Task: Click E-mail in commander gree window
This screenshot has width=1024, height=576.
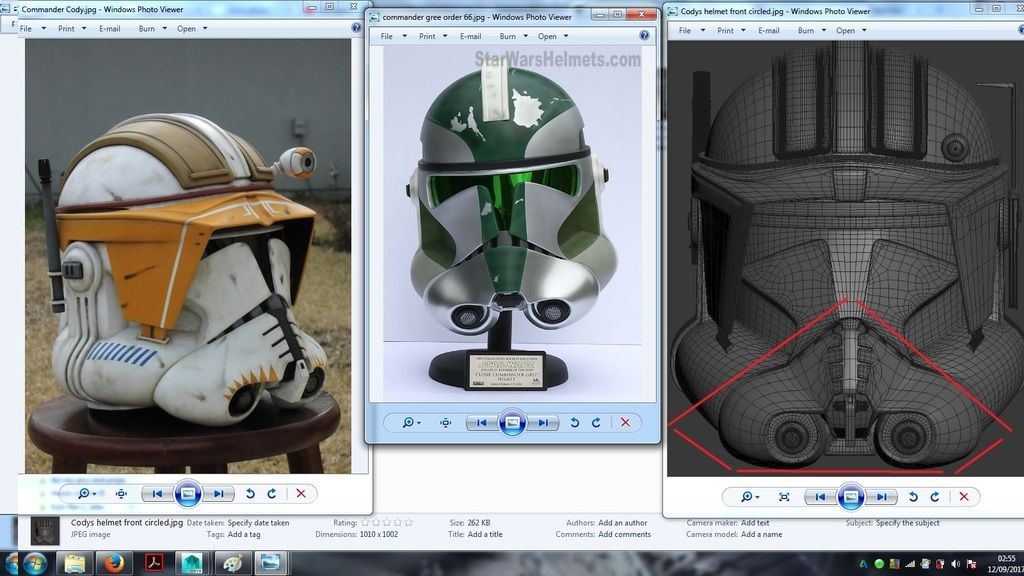Action: [x=470, y=37]
